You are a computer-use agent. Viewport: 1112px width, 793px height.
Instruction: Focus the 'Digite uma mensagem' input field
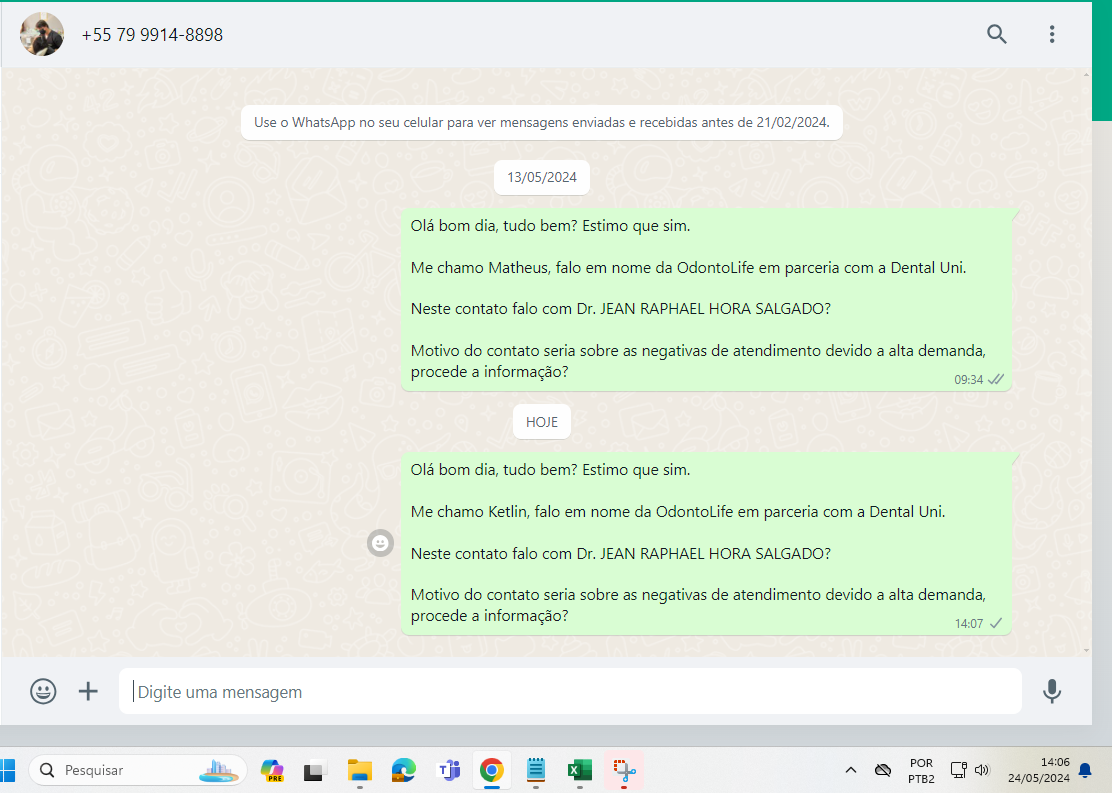(x=570, y=691)
